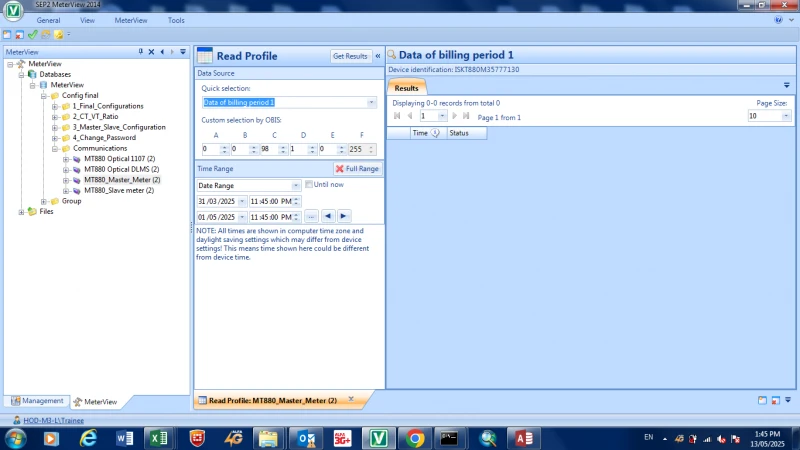
Task: Click the close-window icon at bottom right
Action: point(776,401)
